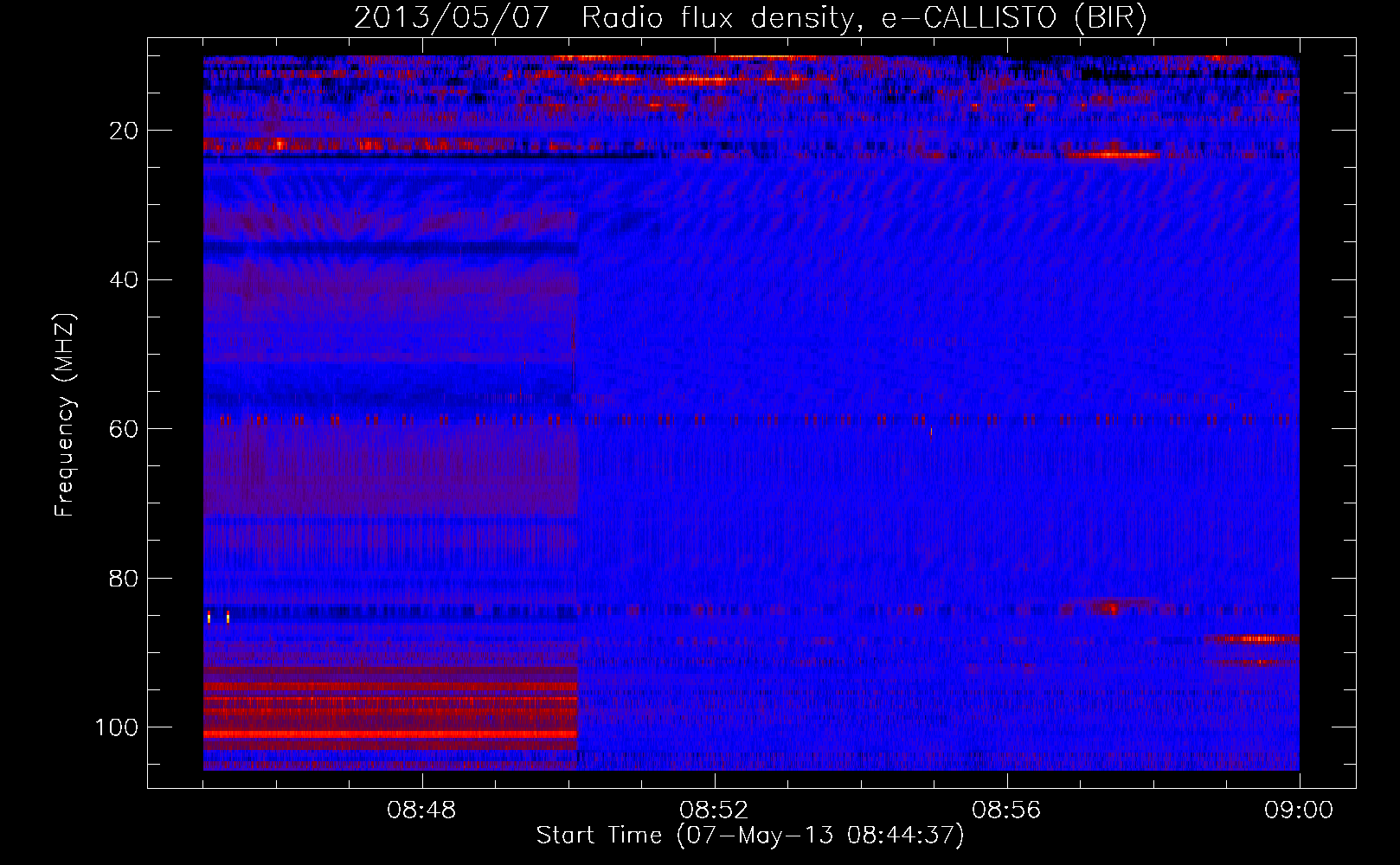Click the bright red band at 101 MHz

click(x=390, y=734)
